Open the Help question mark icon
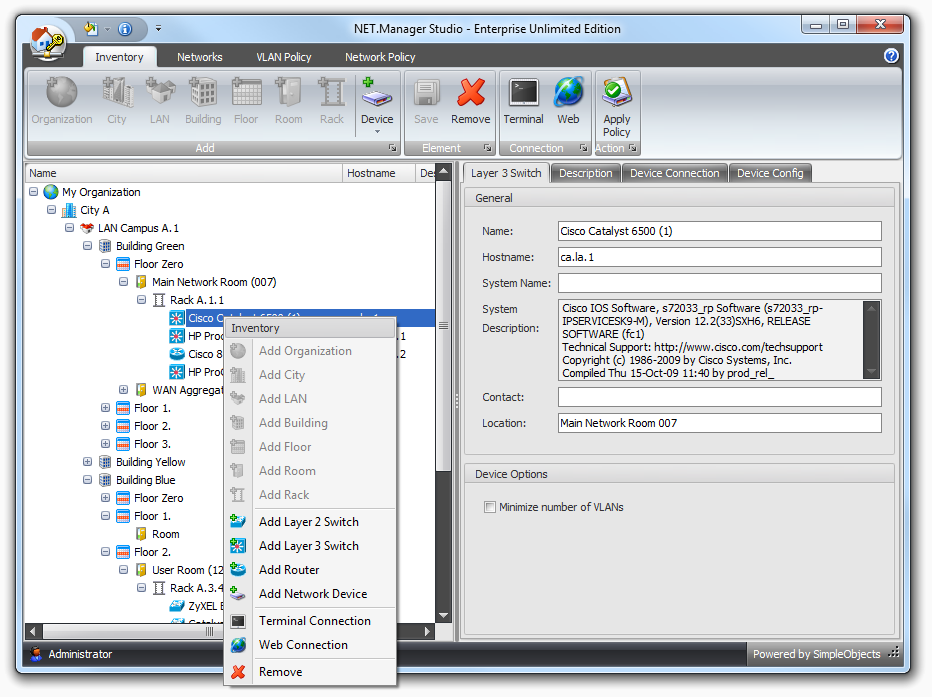This screenshot has height=697, width=932. pyautogui.click(x=891, y=56)
